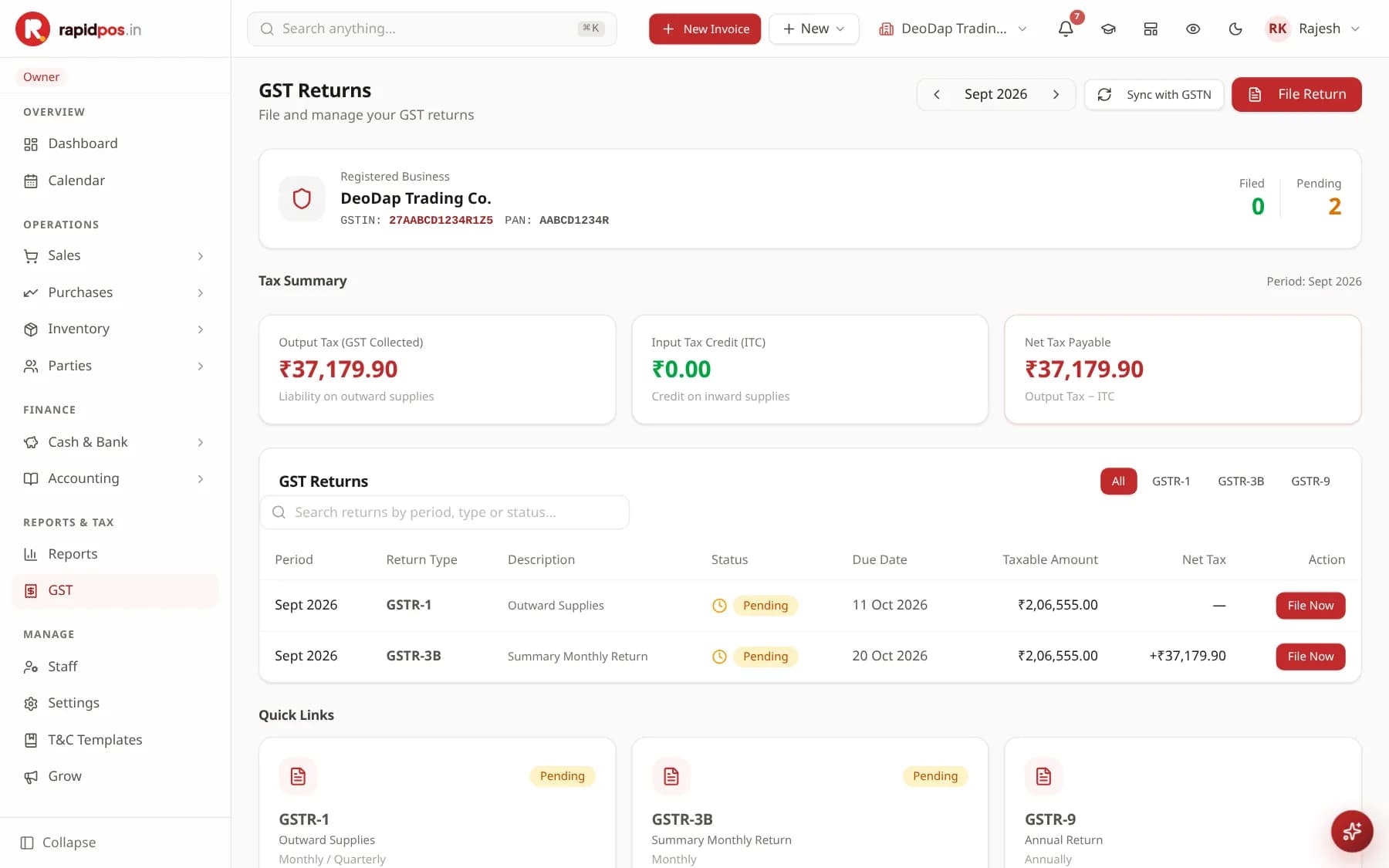The image size is (1389, 868).
Task: Expand Accounting section
Action: [116, 478]
